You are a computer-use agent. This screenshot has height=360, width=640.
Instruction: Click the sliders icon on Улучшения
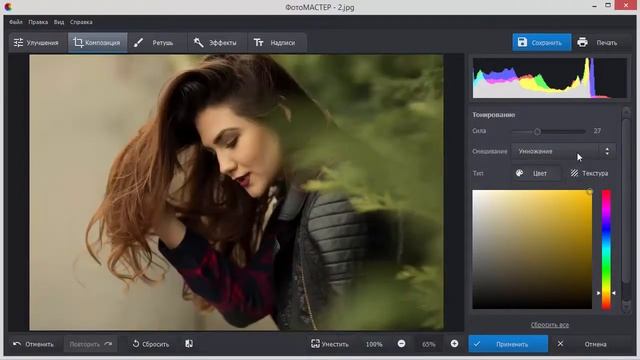pyautogui.click(x=18, y=42)
